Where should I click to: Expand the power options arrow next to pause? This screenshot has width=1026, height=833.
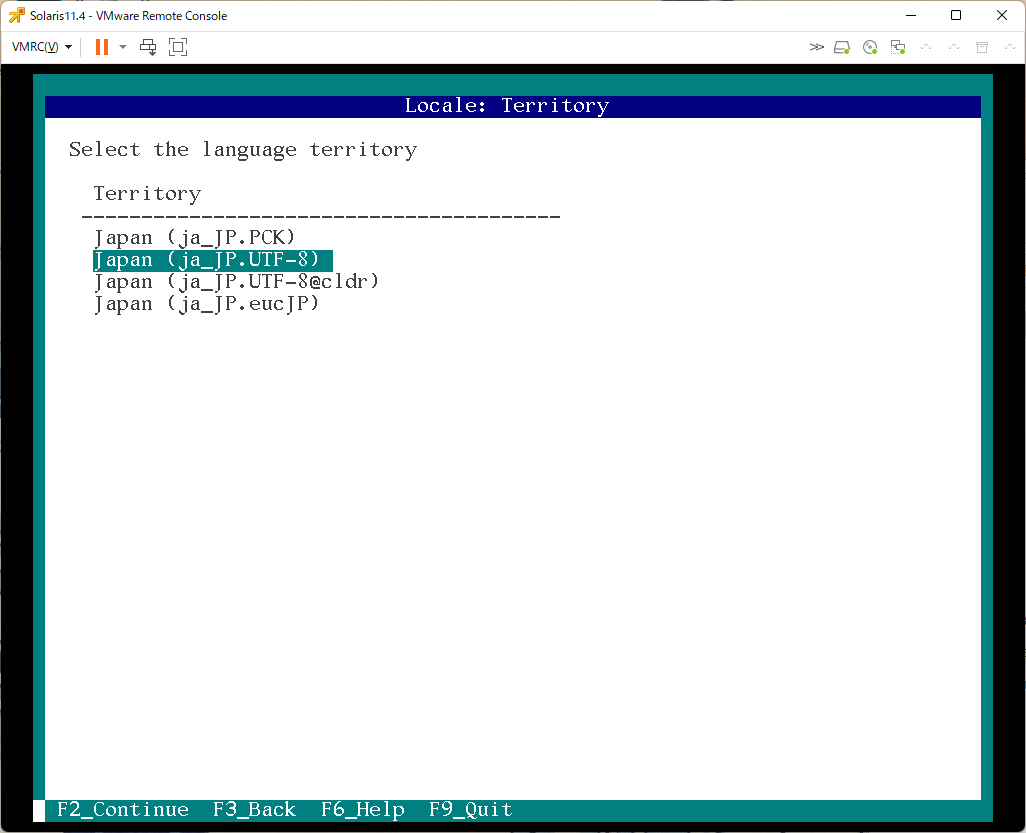pyautogui.click(x=123, y=47)
